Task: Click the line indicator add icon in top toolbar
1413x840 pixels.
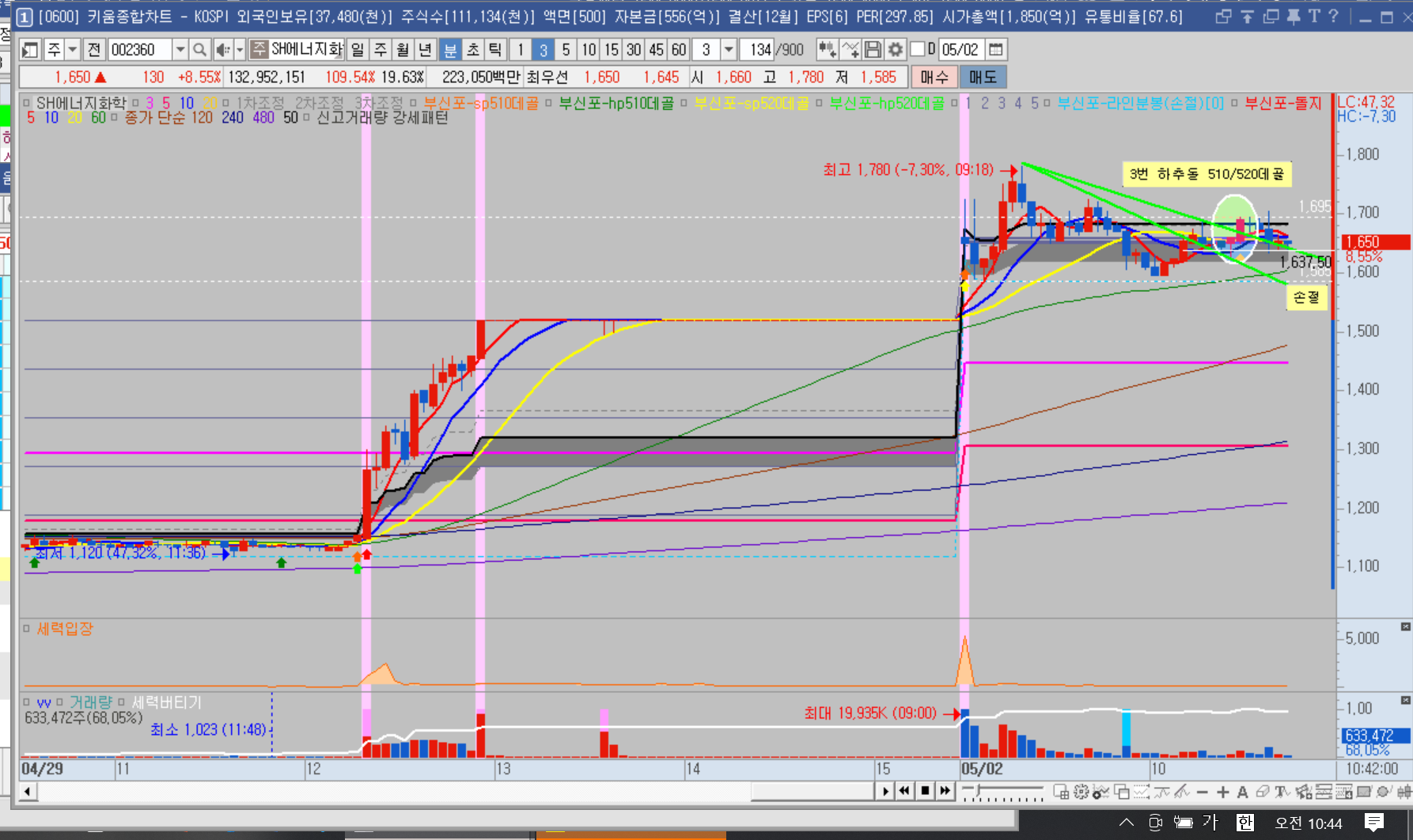Action: 850,50
